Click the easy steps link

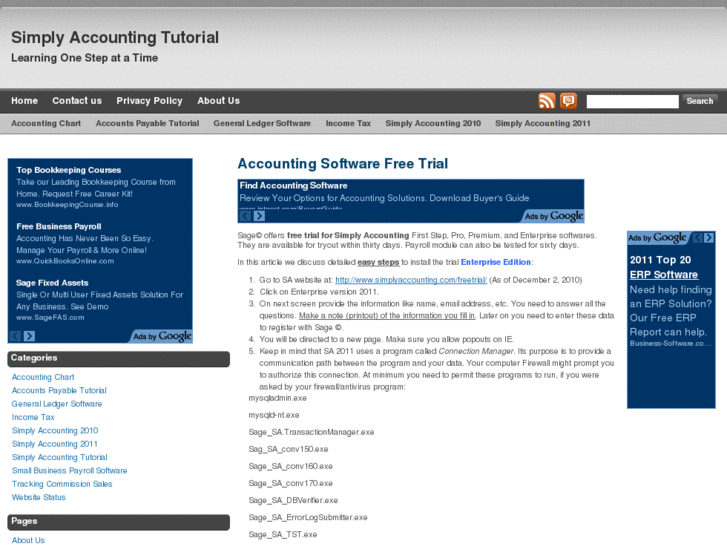click(378, 262)
